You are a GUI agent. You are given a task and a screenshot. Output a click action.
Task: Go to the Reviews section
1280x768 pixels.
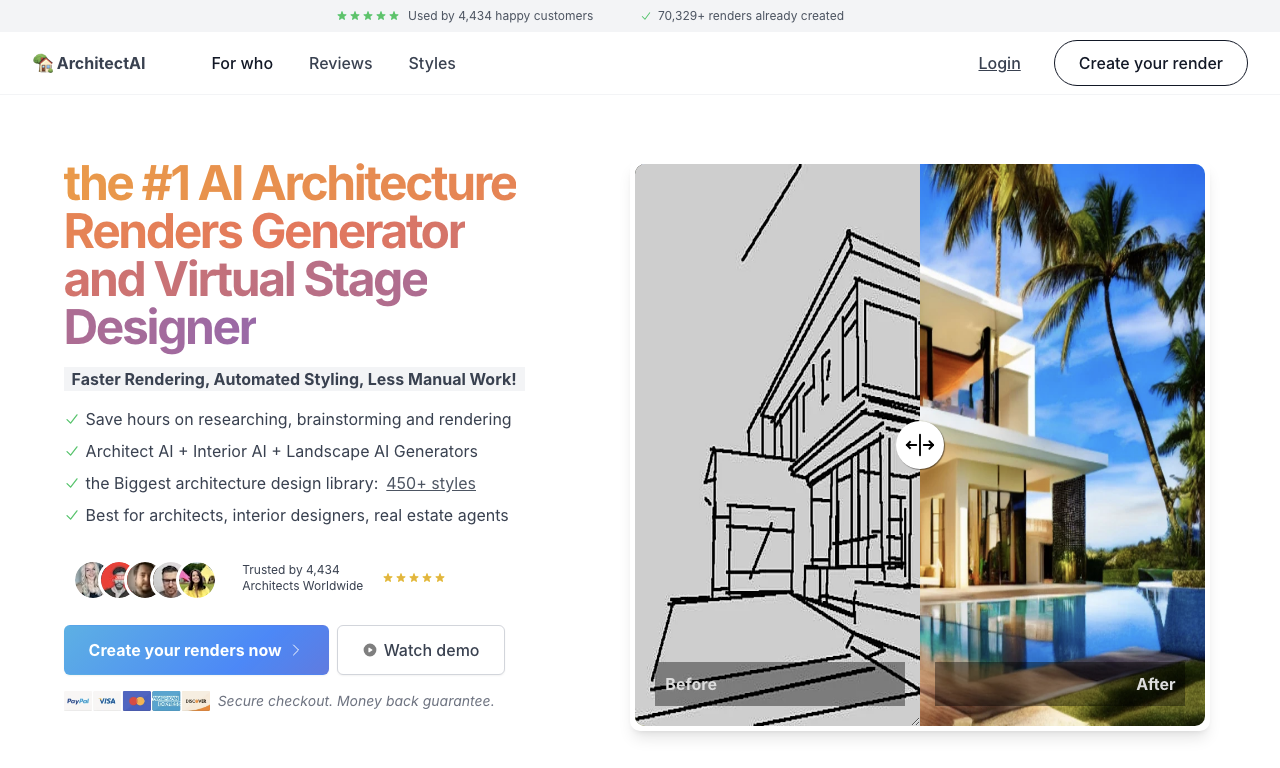tap(340, 63)
